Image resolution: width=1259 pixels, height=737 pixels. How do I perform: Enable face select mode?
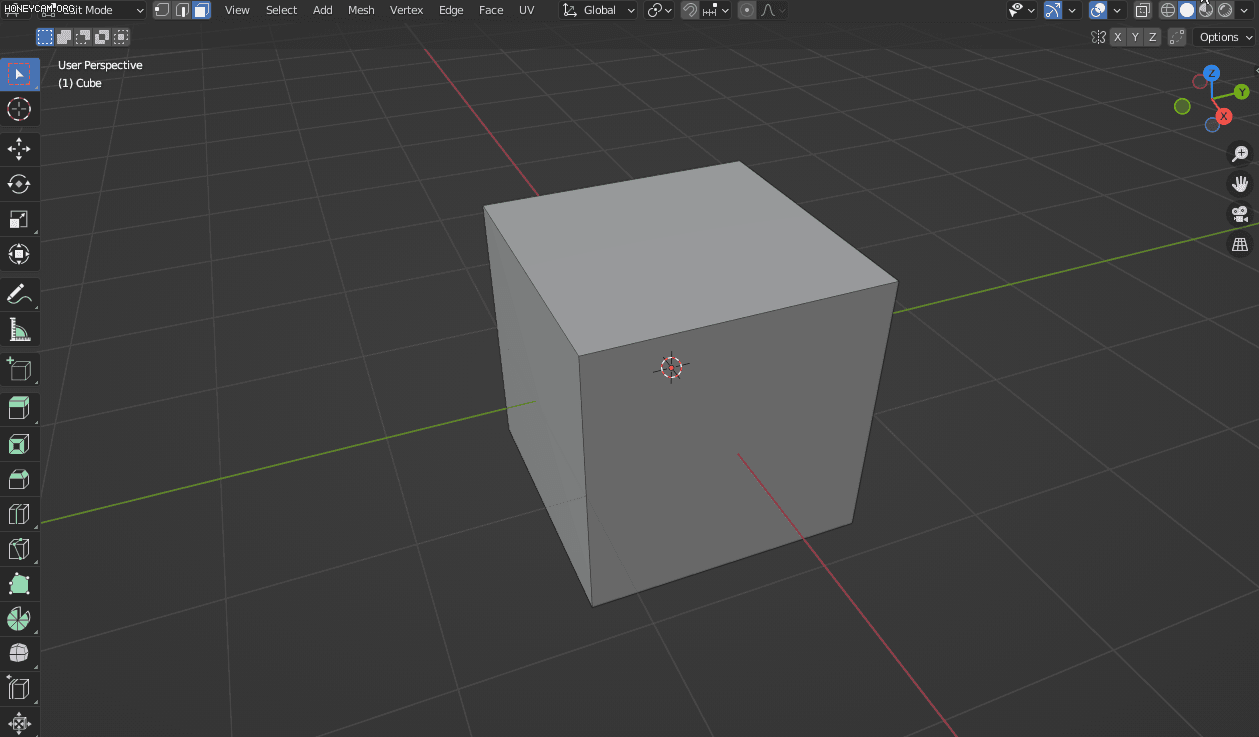201,10
